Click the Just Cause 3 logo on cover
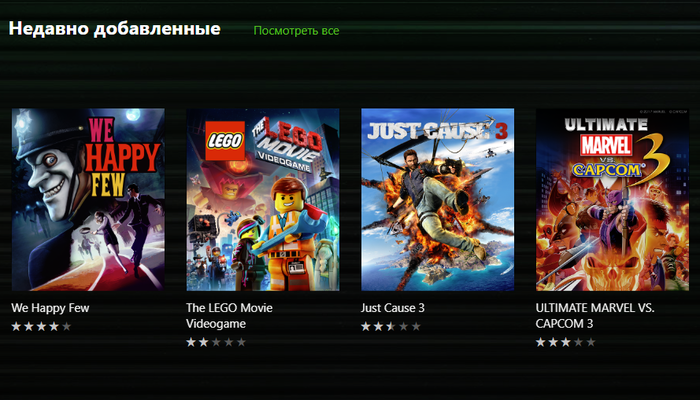This screenshot has width=700, height=400. click(438, 130)
